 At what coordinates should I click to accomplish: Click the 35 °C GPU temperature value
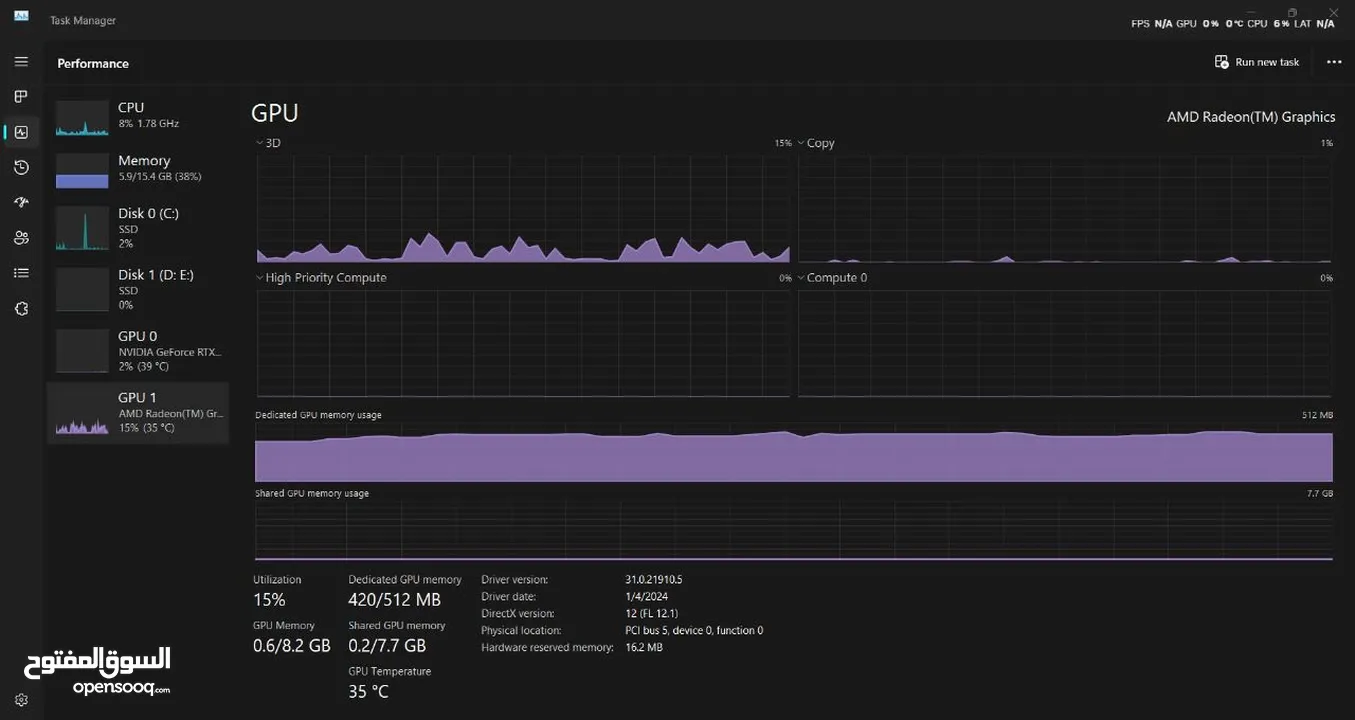pos(368,692)
